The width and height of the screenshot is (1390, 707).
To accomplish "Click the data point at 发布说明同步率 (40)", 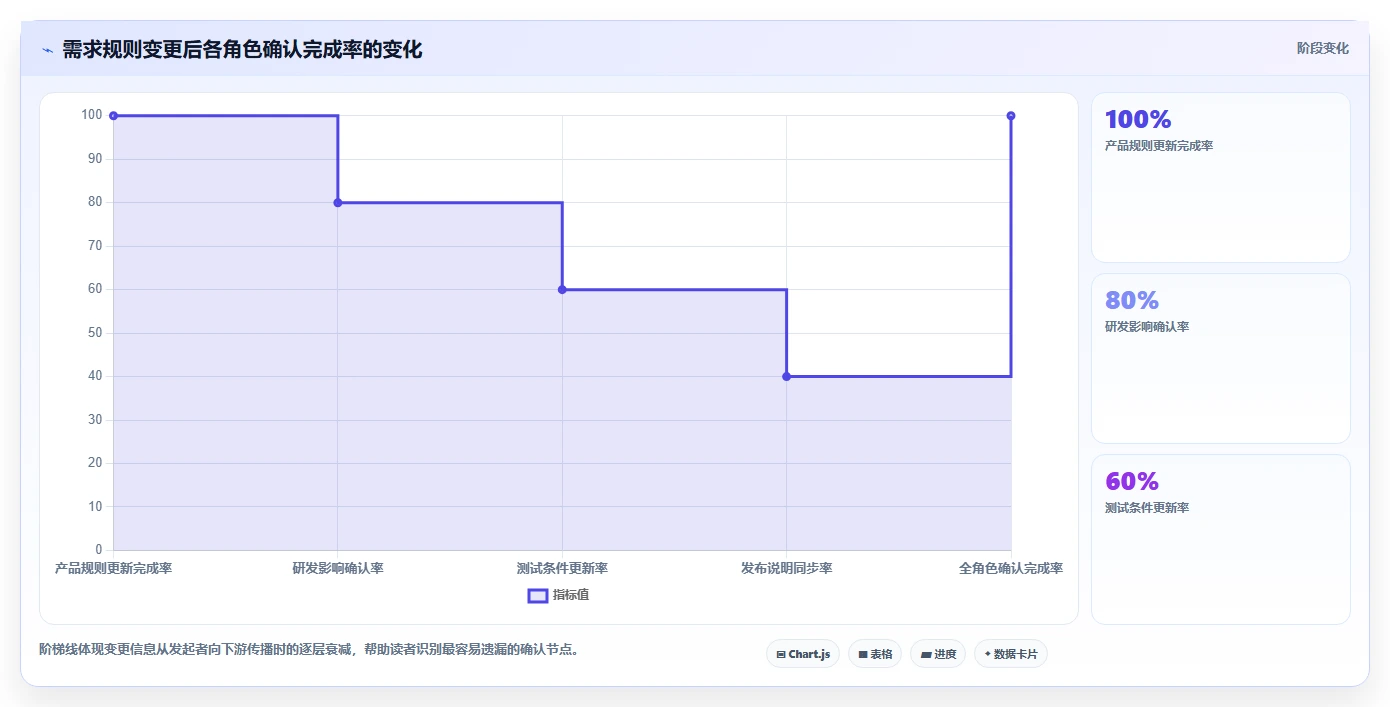I will click(x=787, y=377).
